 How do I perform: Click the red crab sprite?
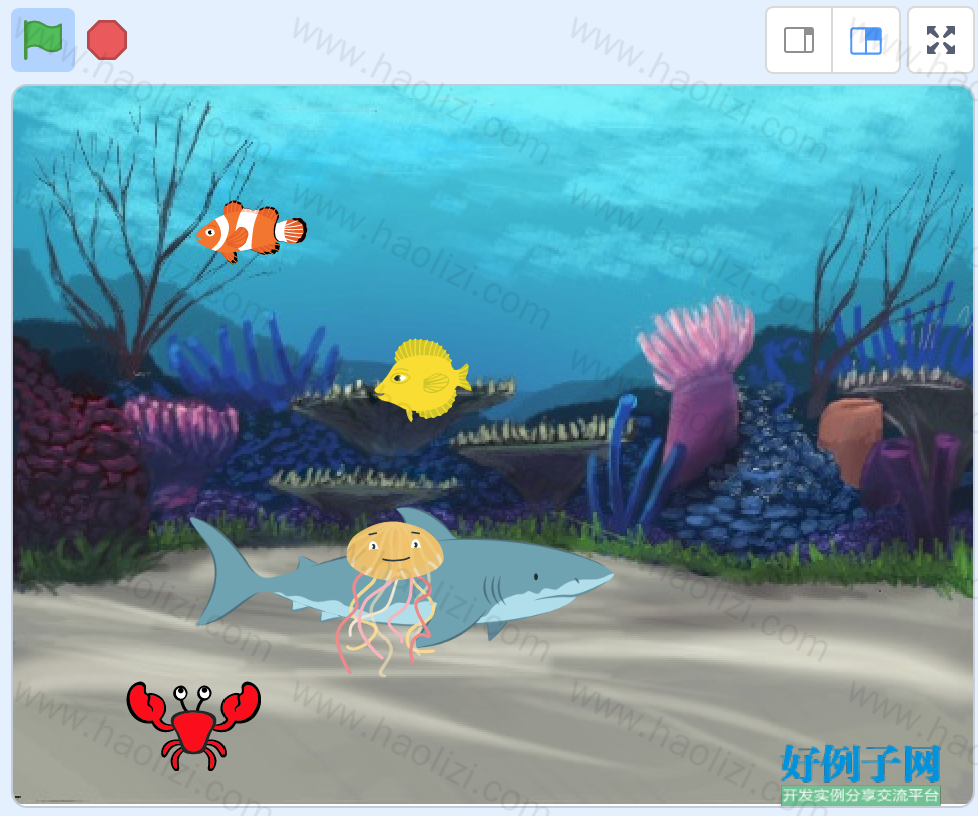coord(193,725)
